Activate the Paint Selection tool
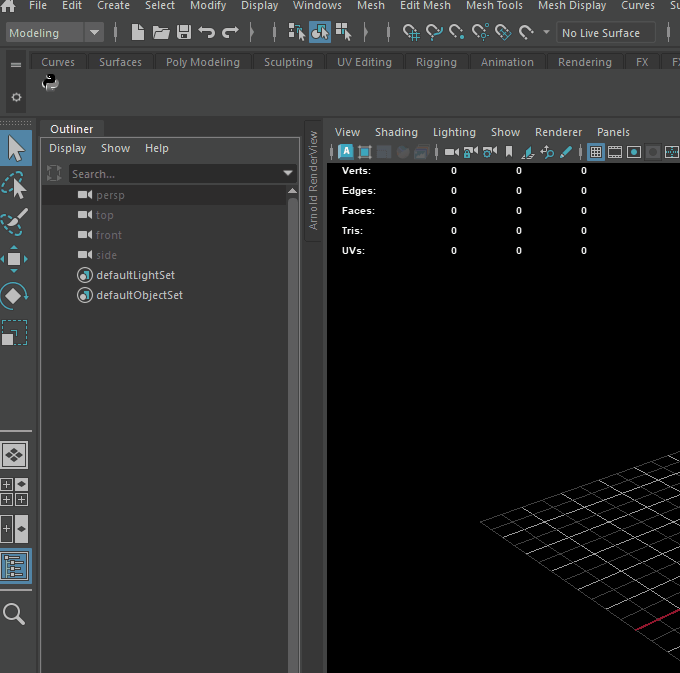The width and height of the screenshot is (680, 673). point(15,222)
